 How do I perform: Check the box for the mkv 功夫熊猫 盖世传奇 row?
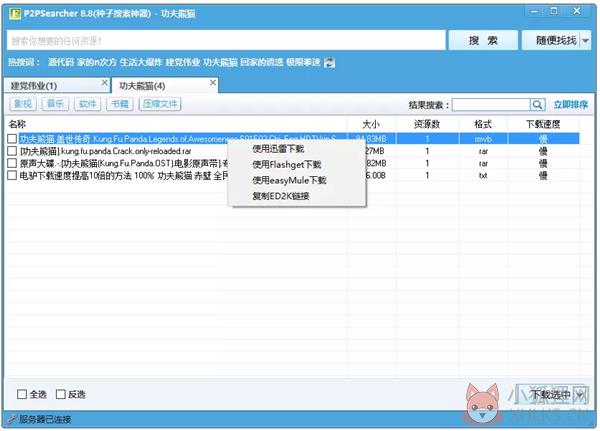click(x=12, y=139)
